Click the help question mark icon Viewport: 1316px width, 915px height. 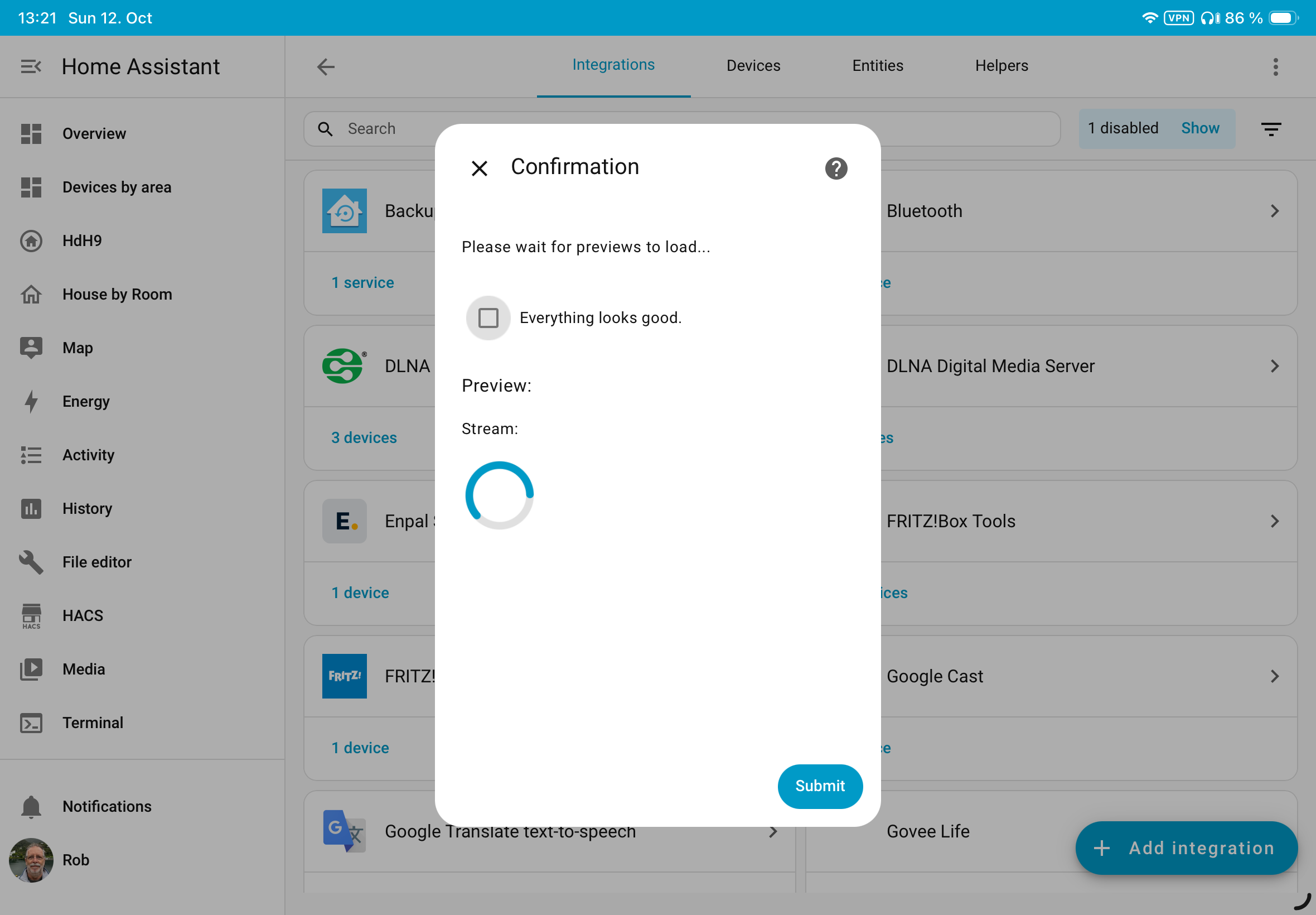[836, 168]
